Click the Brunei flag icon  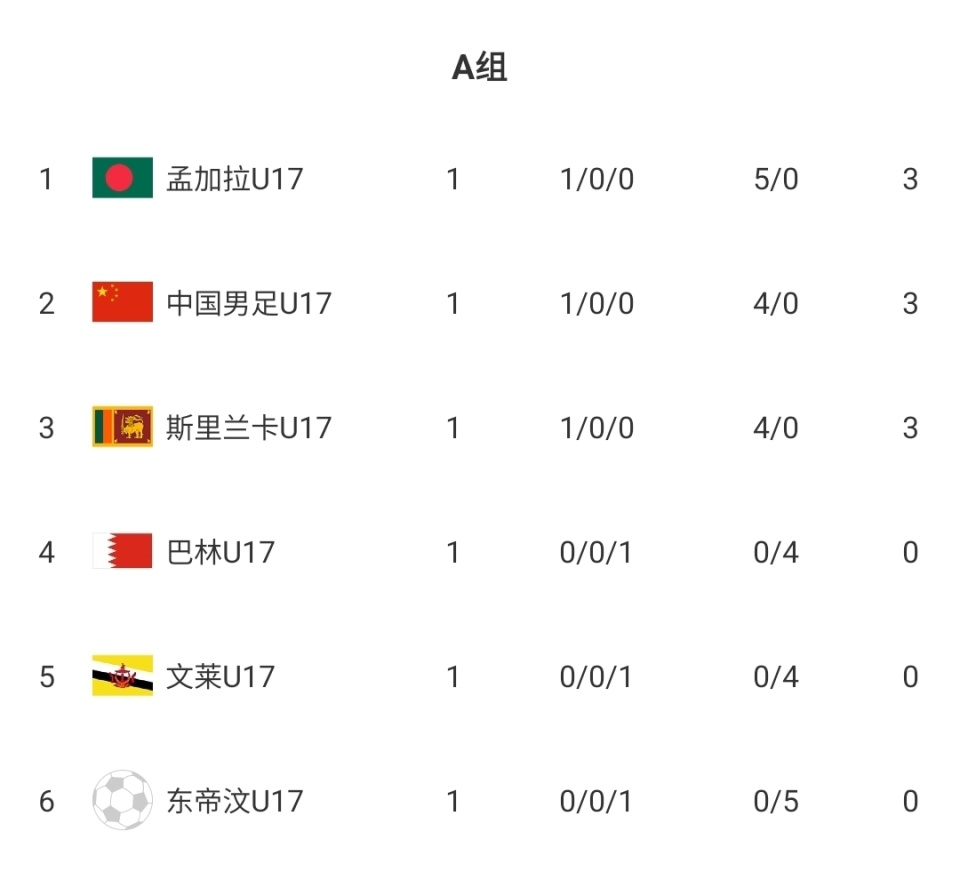point(122,676)
